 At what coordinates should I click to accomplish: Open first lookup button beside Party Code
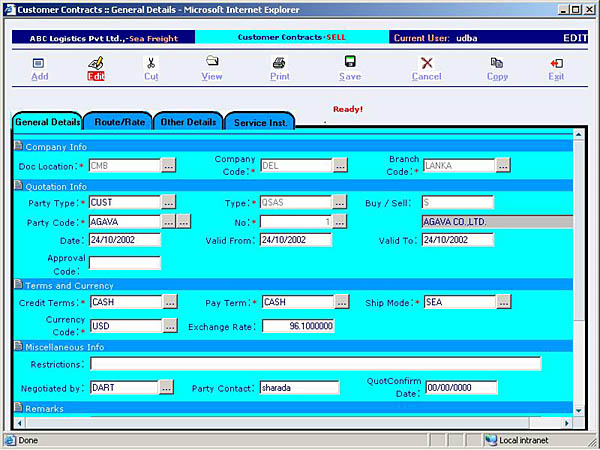(168, 221)
